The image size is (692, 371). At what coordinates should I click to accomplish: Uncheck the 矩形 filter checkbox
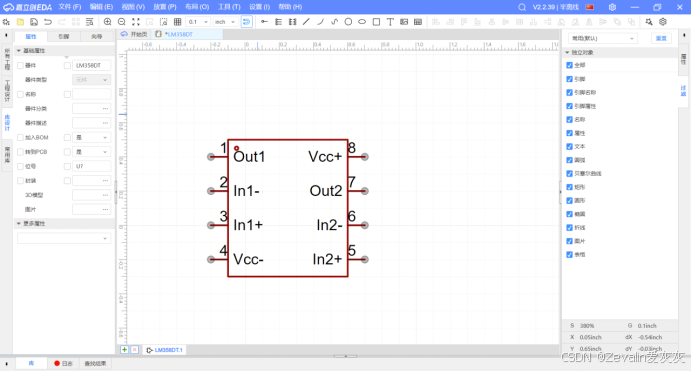point(569,187)
